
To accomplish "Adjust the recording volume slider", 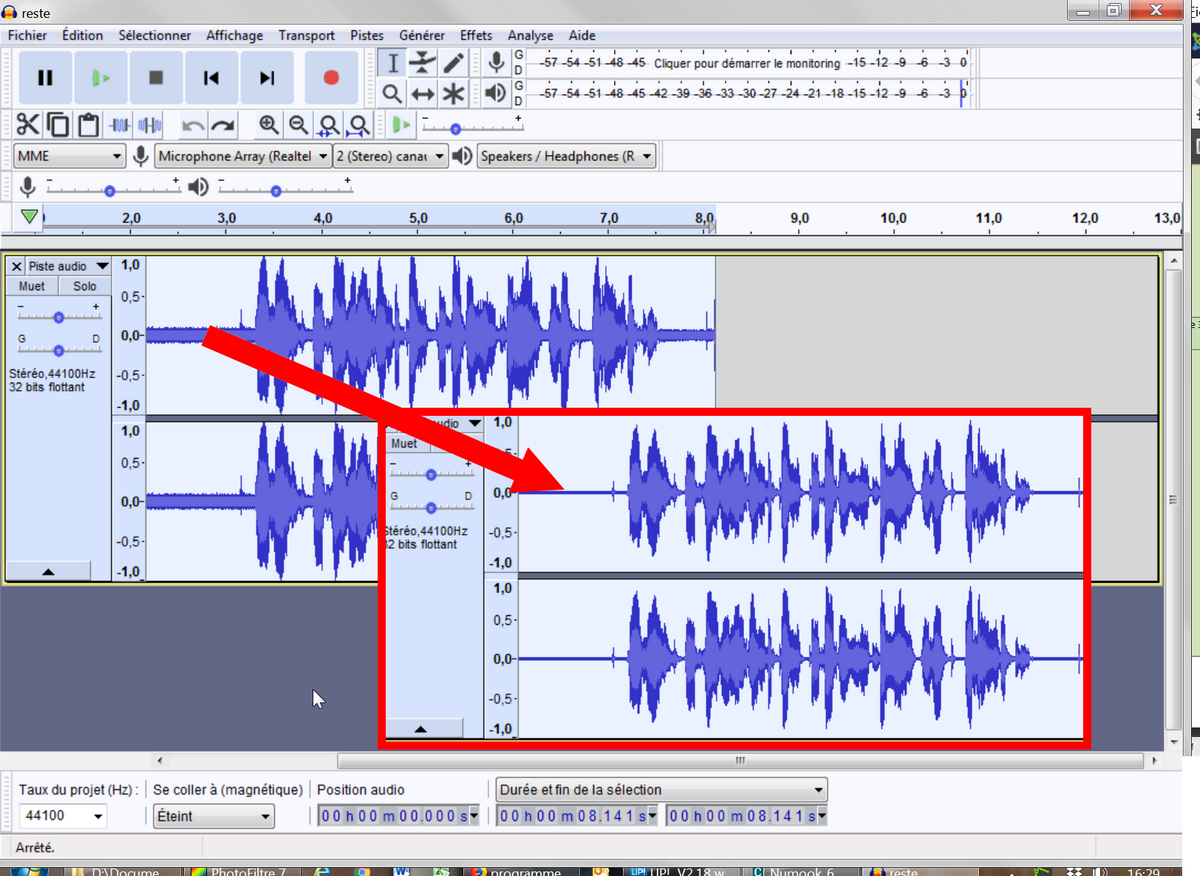I will [110, 190].
